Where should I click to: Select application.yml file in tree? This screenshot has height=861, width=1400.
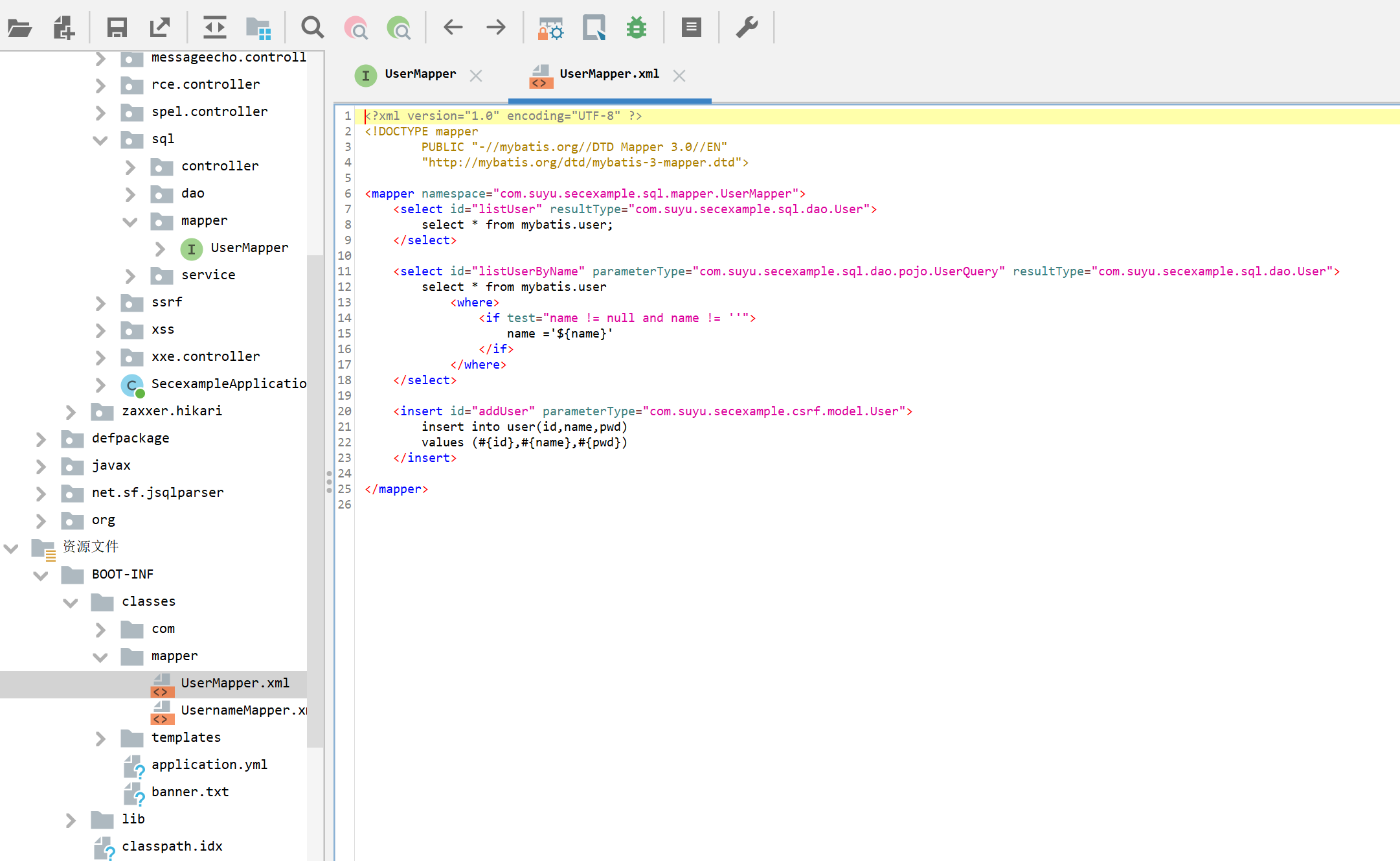pos(209,765)
